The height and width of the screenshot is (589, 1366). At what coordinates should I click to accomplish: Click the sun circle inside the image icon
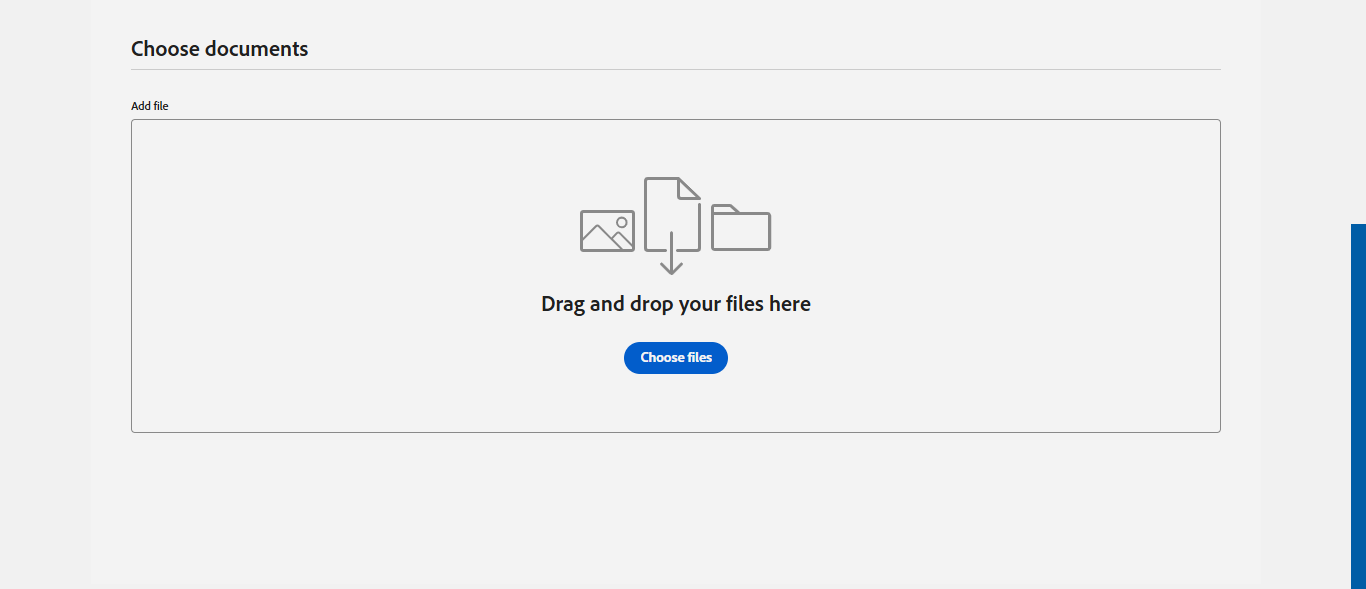click(x=622, y=222)
